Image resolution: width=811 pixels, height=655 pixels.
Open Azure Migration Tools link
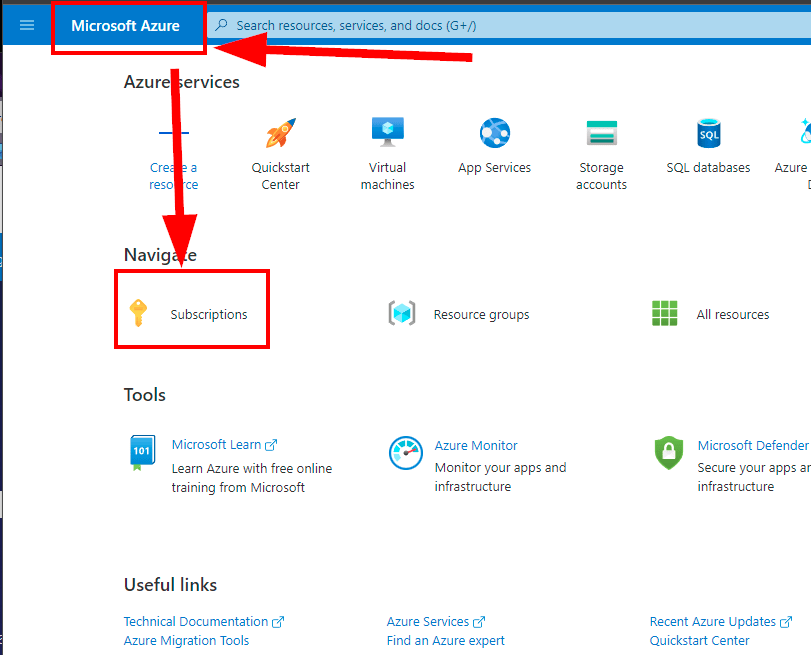tap(186, 641)
